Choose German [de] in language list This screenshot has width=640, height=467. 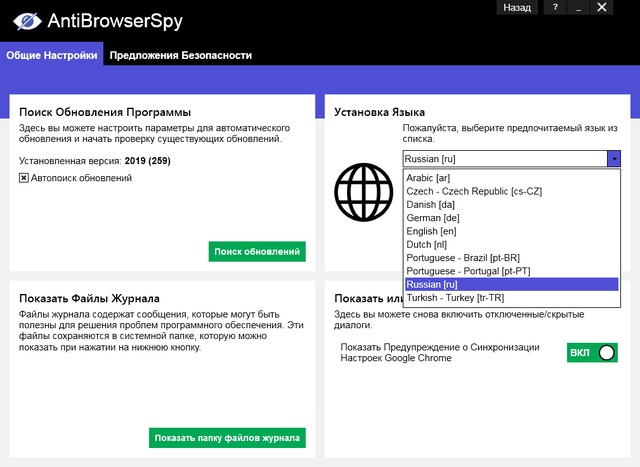[431, 217]
